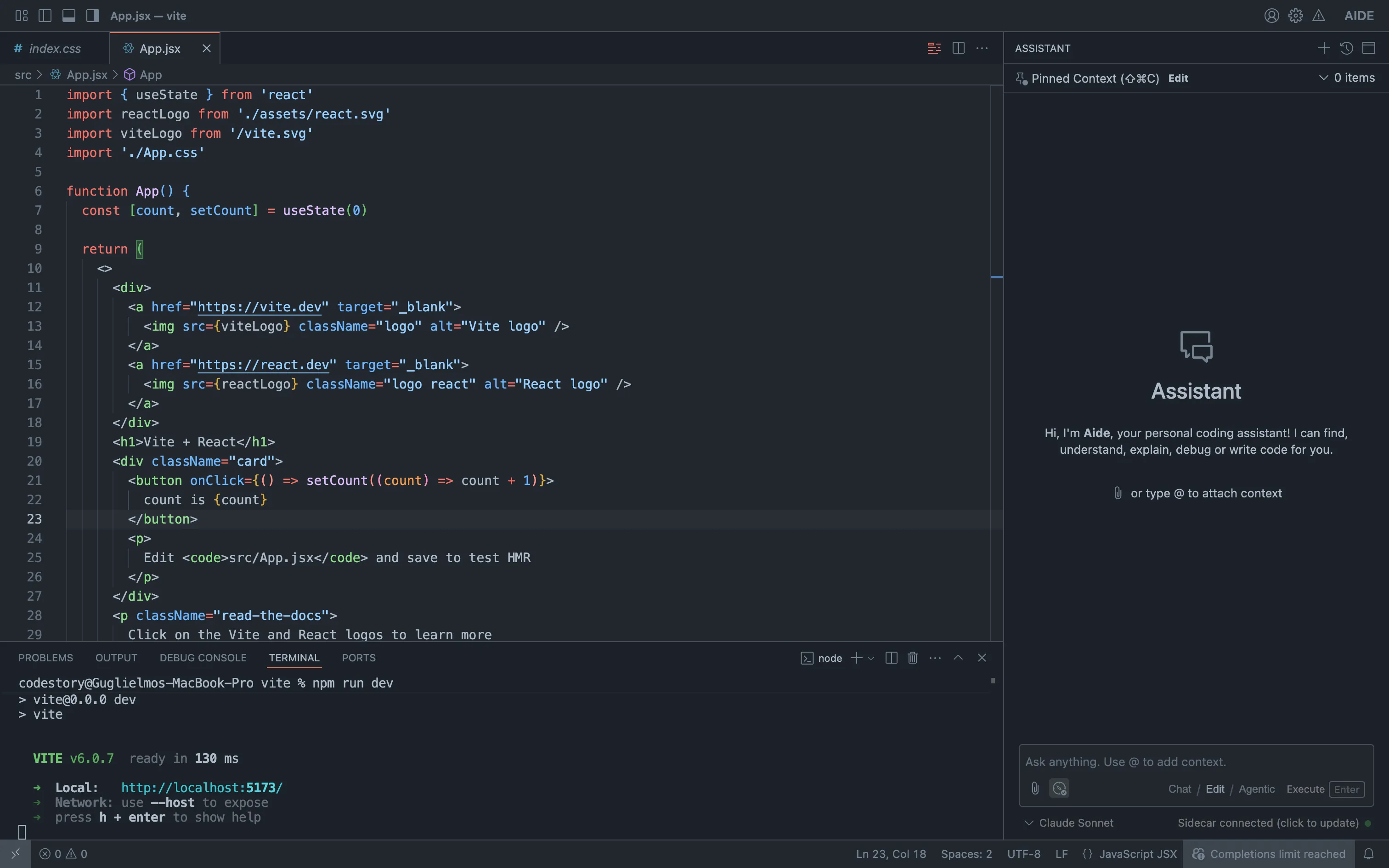Image resolution: width=1389 pixels, height=868 pixels.
Task: Expand the 0 items pinned context list
Action: coord(1347,78)
